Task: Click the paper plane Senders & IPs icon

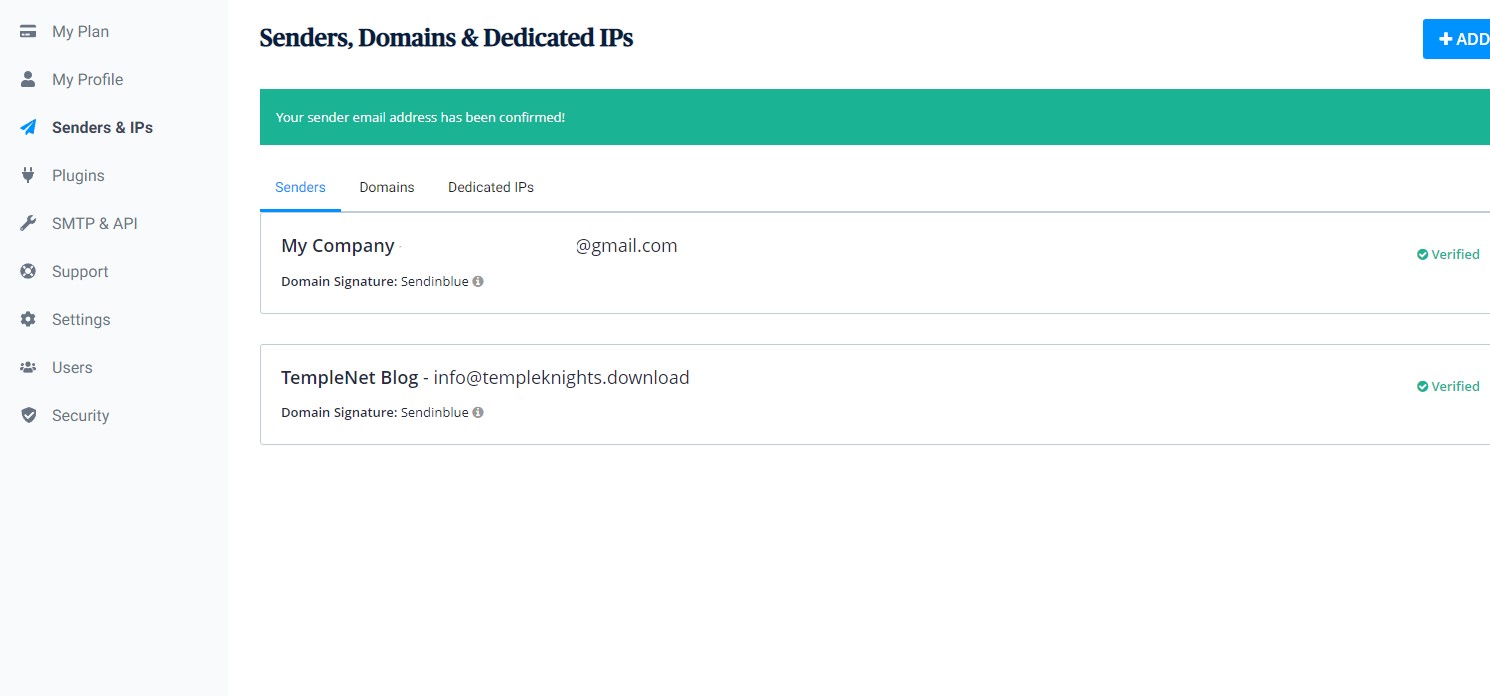Action: (28, 127)
